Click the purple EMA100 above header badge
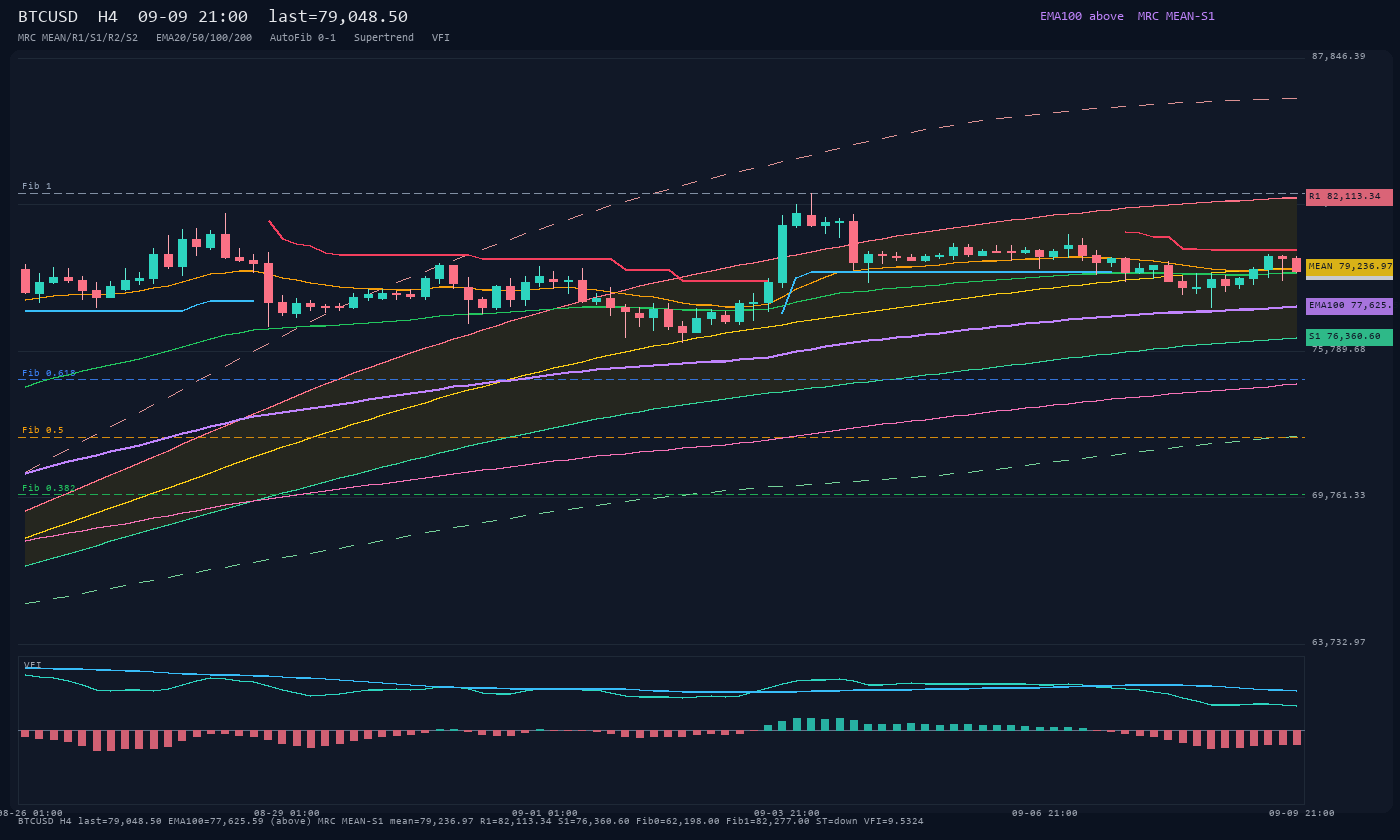The height and width of the screenshot is (840, 1400). coord(1082,16)
